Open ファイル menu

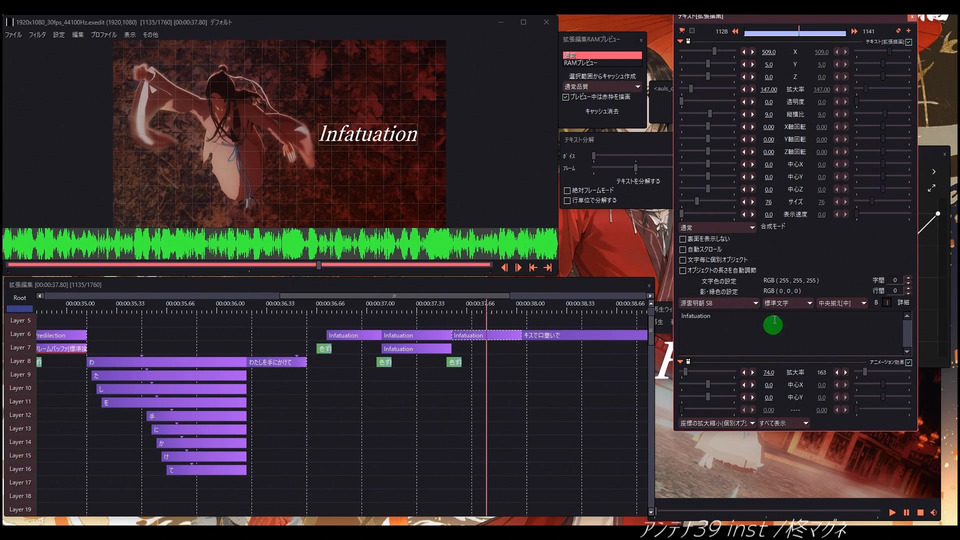coord(13,35)
